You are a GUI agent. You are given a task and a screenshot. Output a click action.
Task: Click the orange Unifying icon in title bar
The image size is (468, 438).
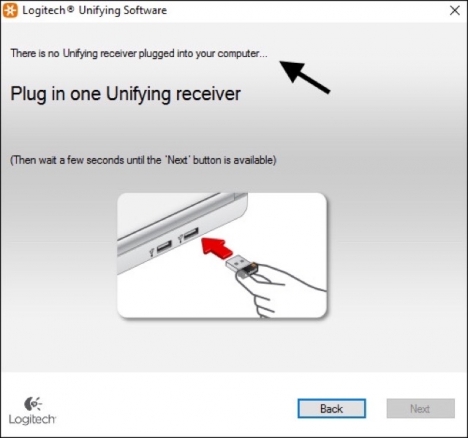(10, 11)
